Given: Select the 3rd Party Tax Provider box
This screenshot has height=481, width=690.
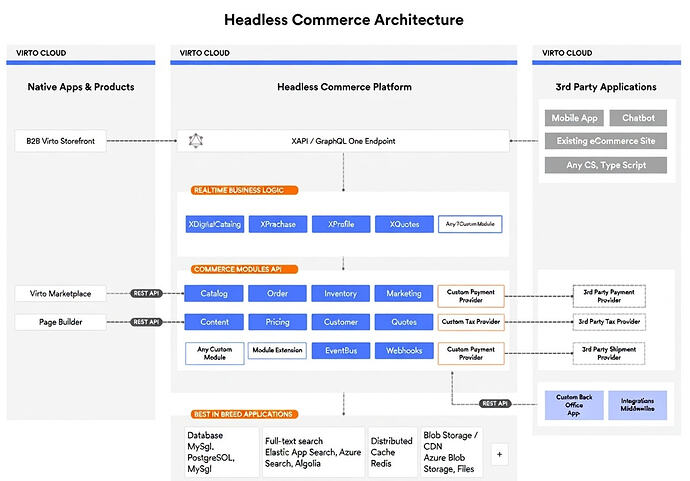Looking at the screenshot, I should tap(609, 322).
